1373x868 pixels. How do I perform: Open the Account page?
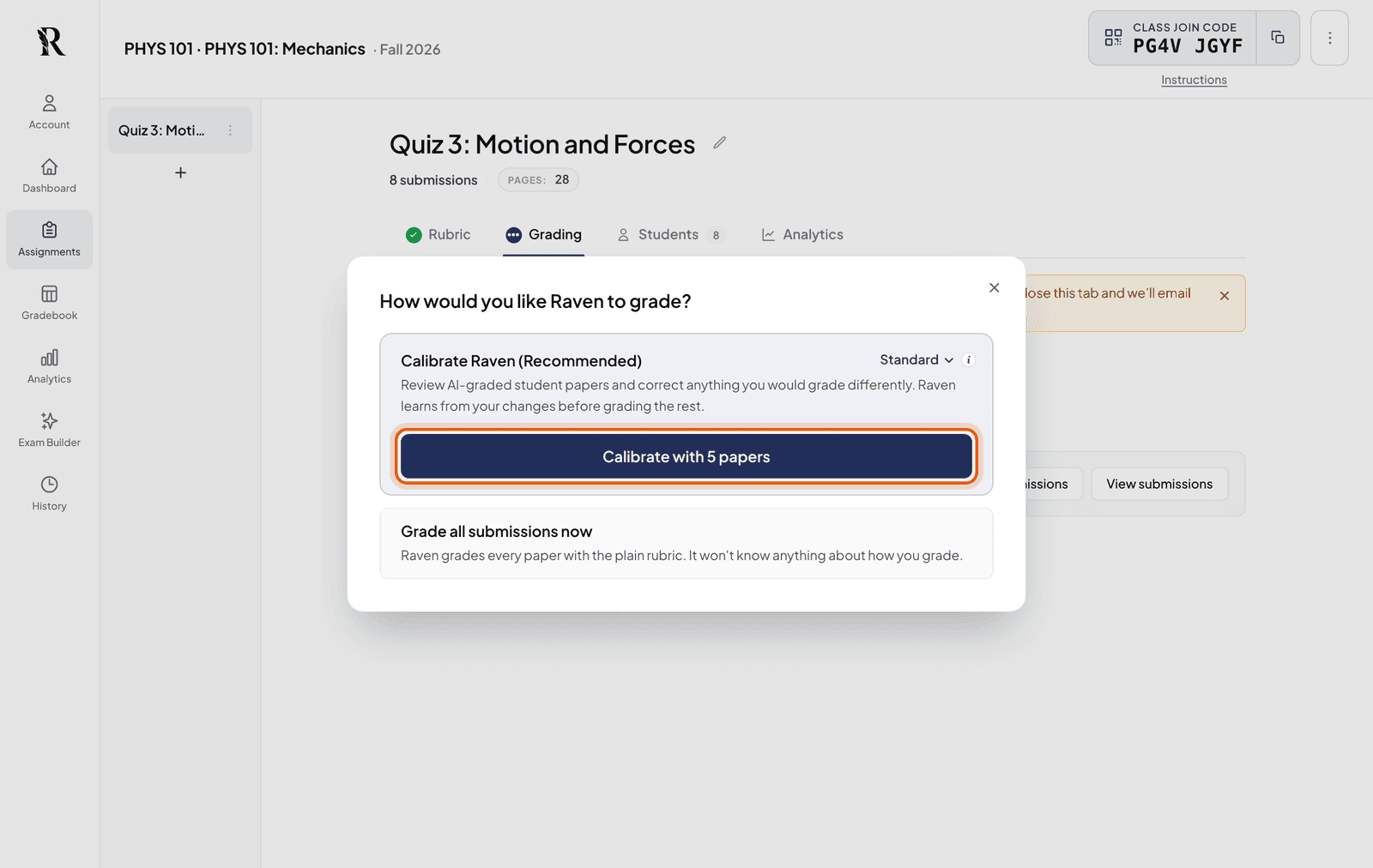[x=49, y=112]
